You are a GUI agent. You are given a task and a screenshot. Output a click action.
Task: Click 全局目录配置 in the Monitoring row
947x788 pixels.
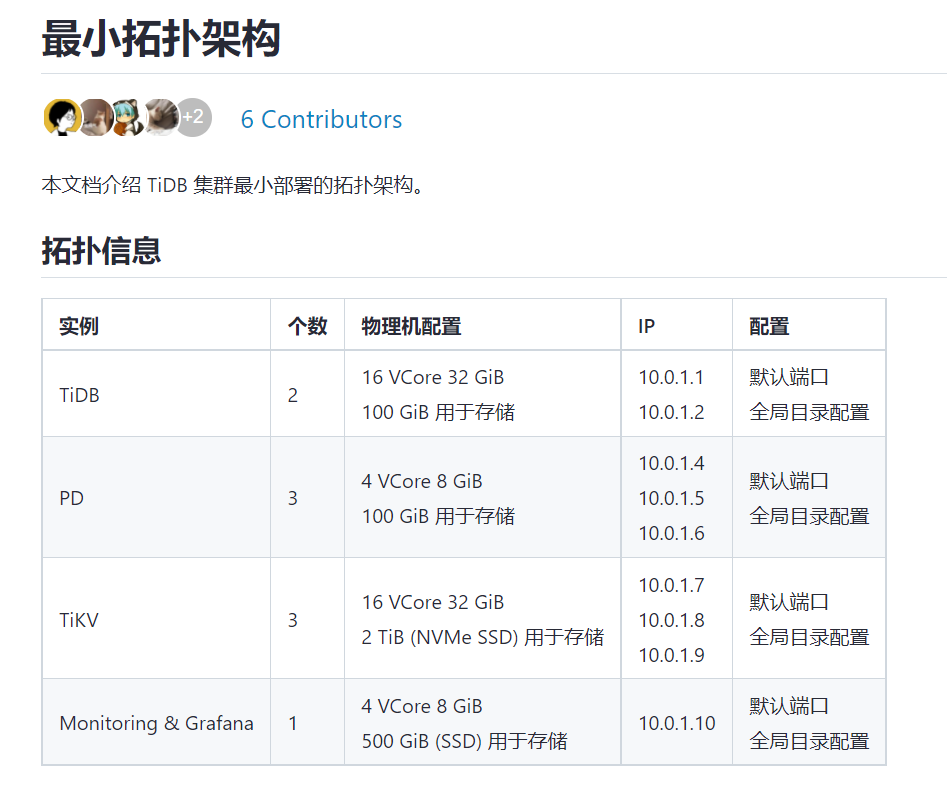pos(809,741)
